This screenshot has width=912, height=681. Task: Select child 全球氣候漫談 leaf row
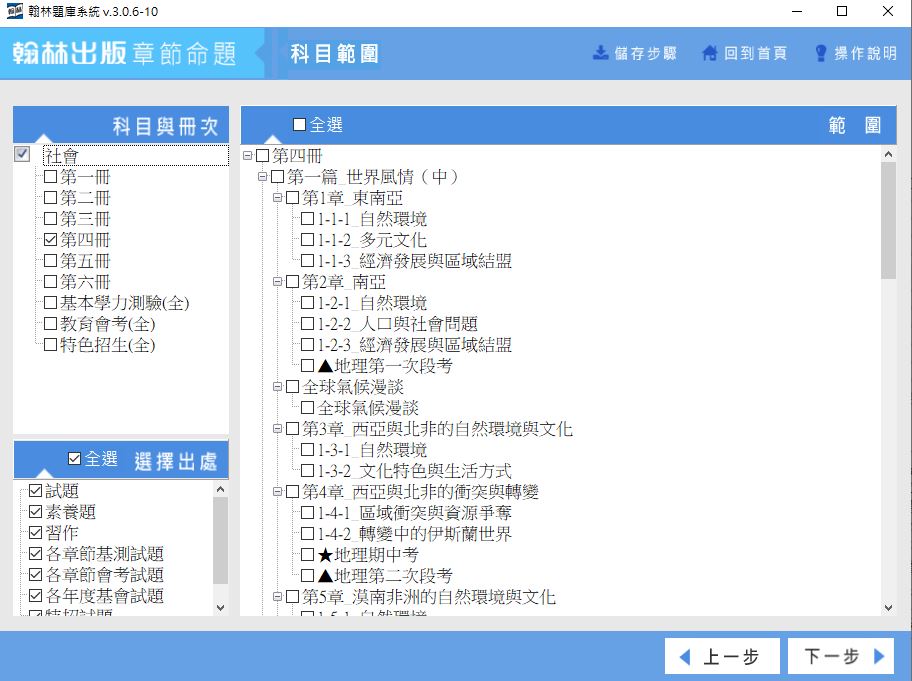368,407
